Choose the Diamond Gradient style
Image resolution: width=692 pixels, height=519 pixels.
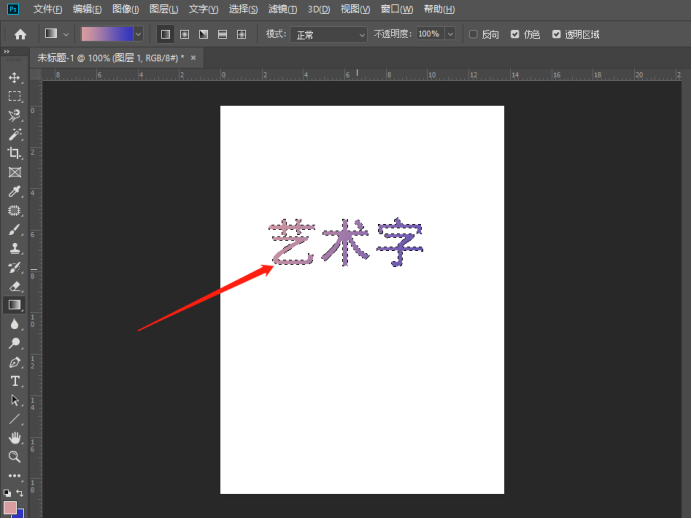(241, 34)
